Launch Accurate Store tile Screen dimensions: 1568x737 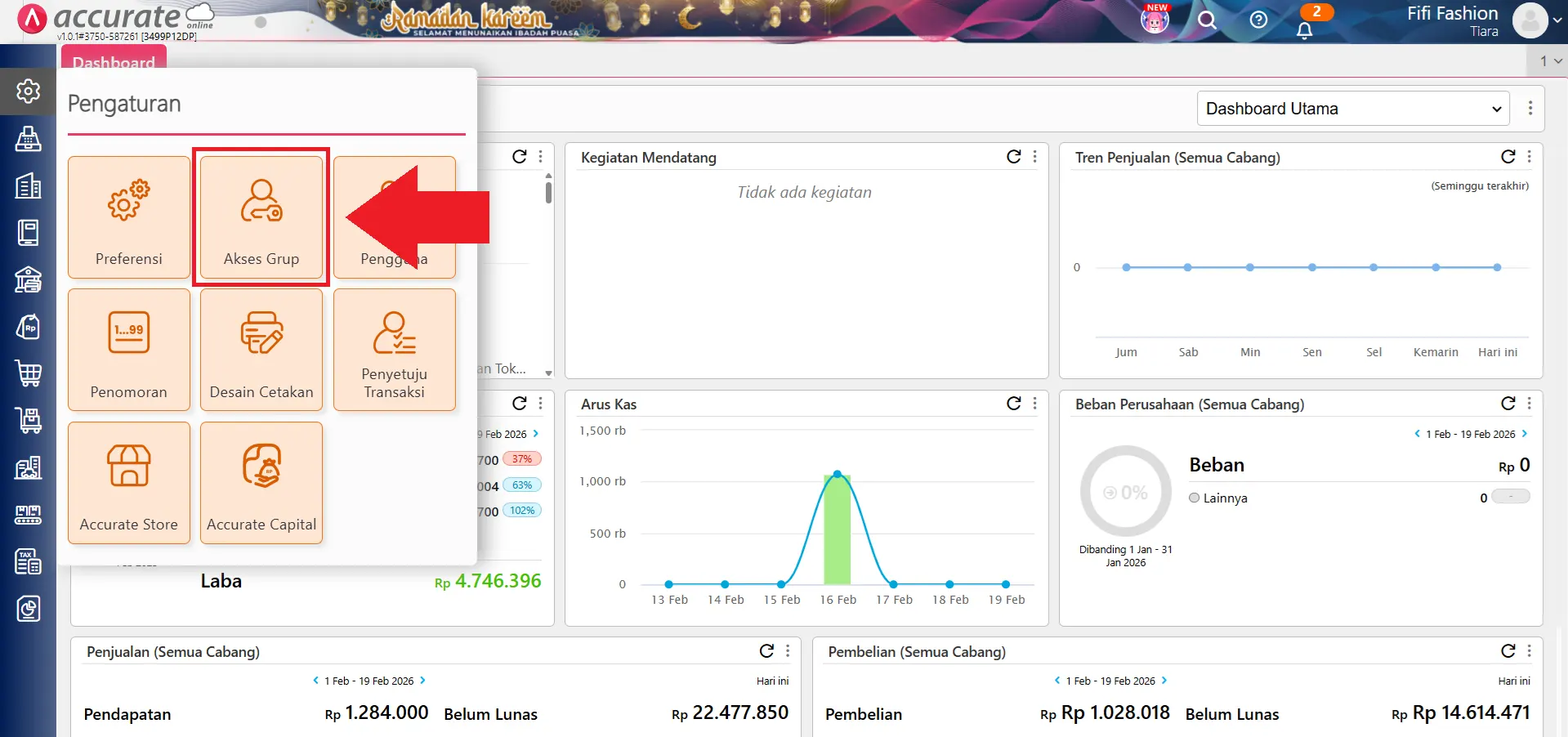pyautogui.click(x=129, y=482)
